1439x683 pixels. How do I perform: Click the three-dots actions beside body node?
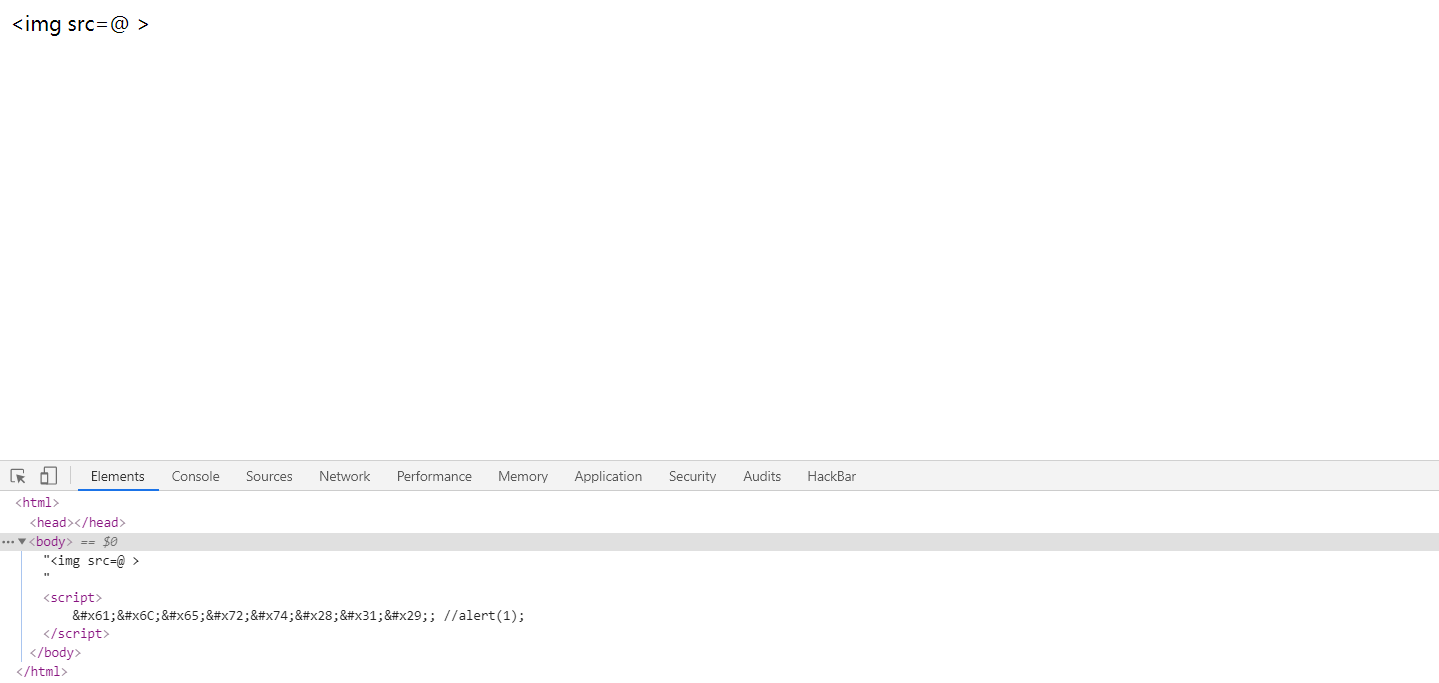coord(8,542)
